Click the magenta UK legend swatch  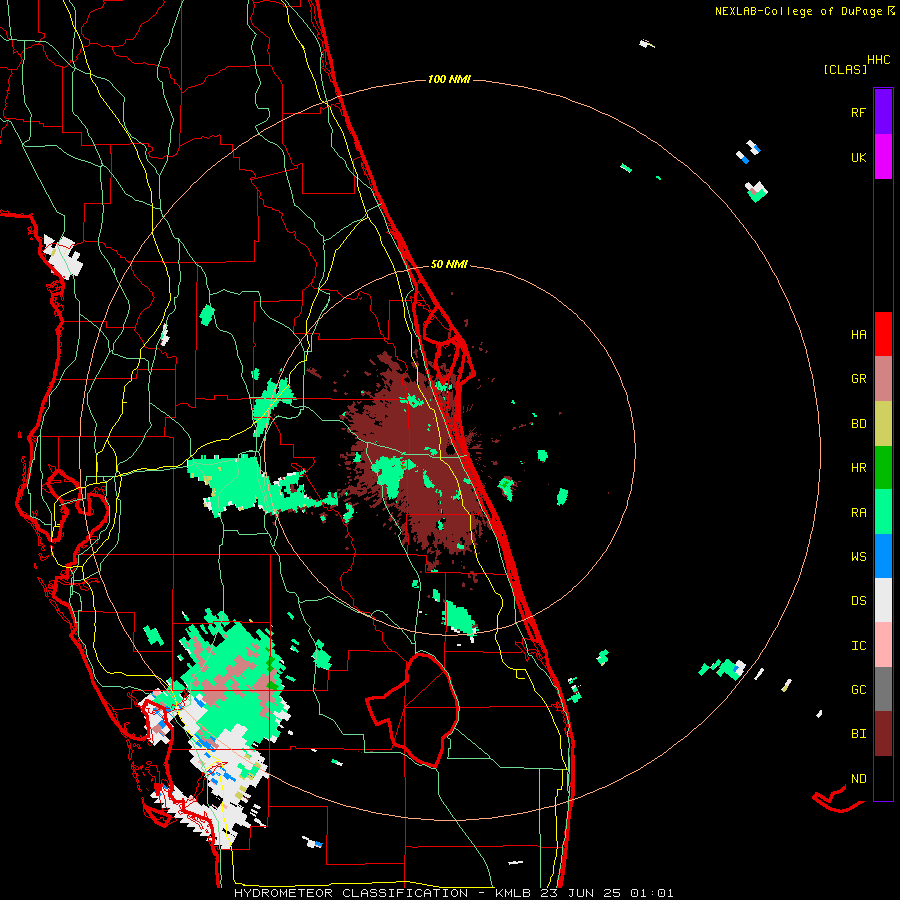[883, 157]
